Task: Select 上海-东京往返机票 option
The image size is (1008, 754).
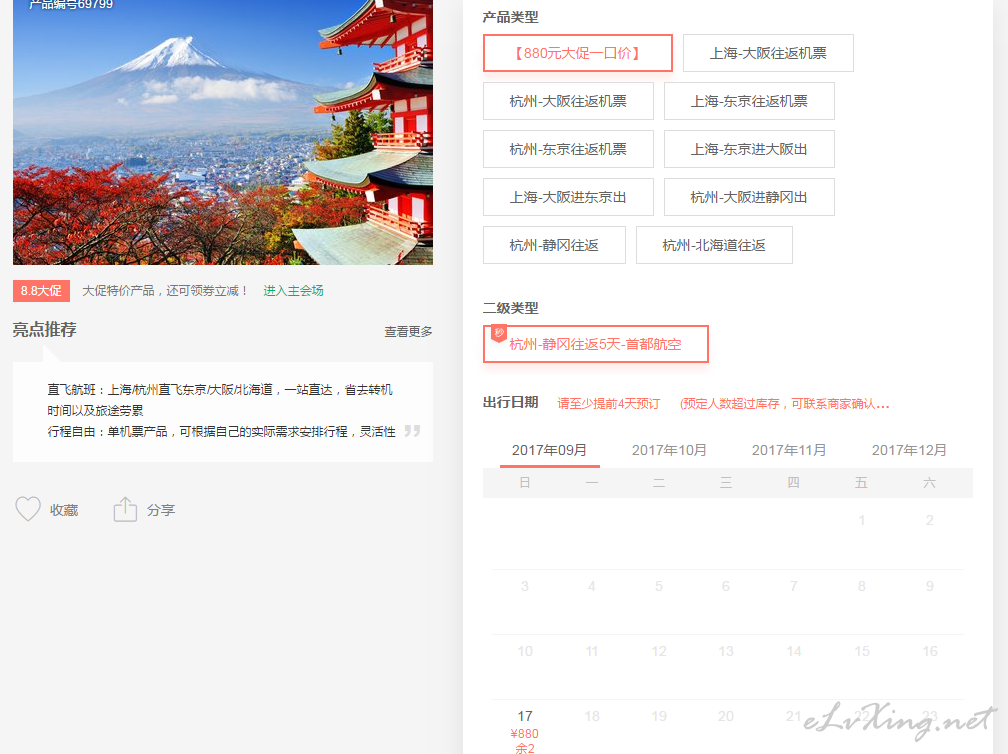Action: (749, 101)
